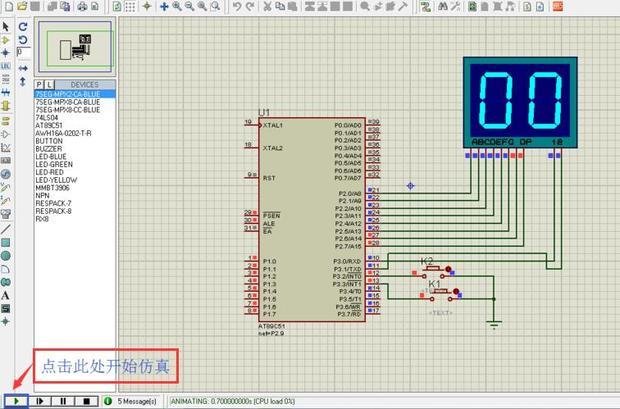Select AT89C51 in the devices list
This screenshot has height=409, width=620.
coord(49,126)
